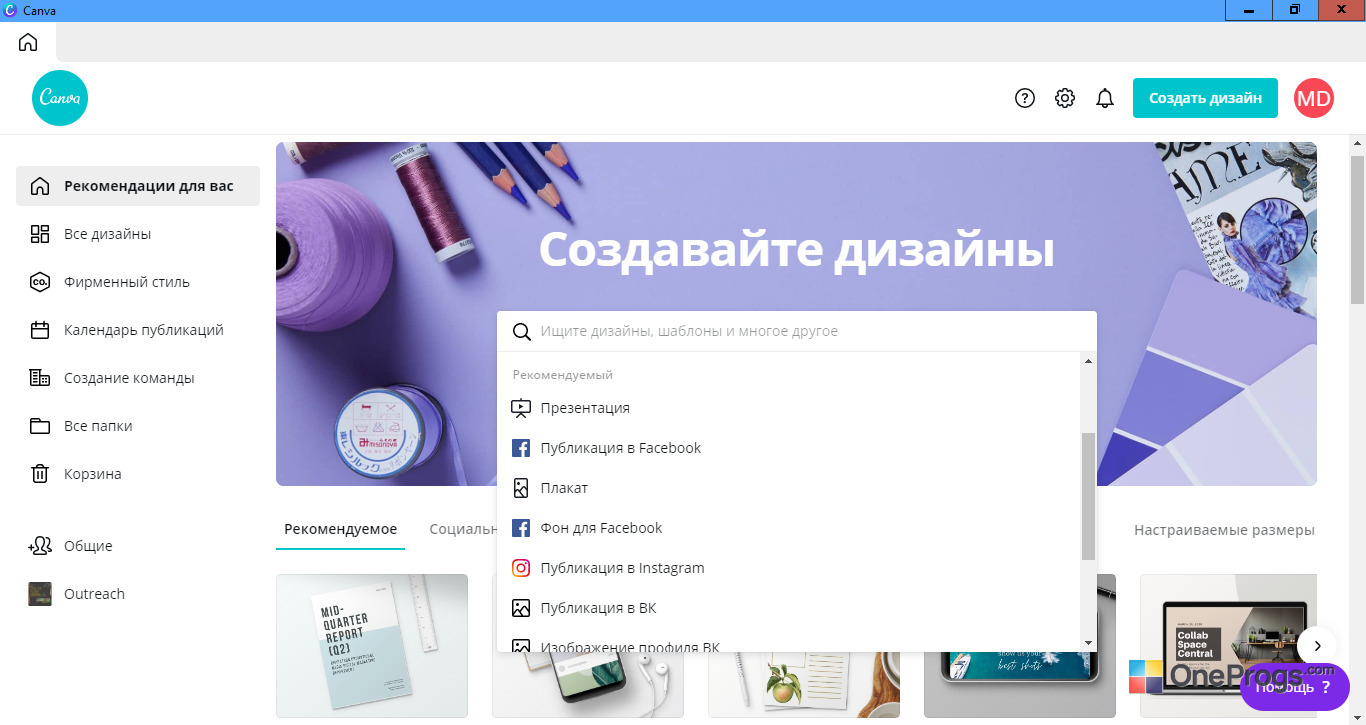The width and height of the screenshot is (1366, 725).
Task: Click the Общие people icon
Action: (x=40, y=546)
